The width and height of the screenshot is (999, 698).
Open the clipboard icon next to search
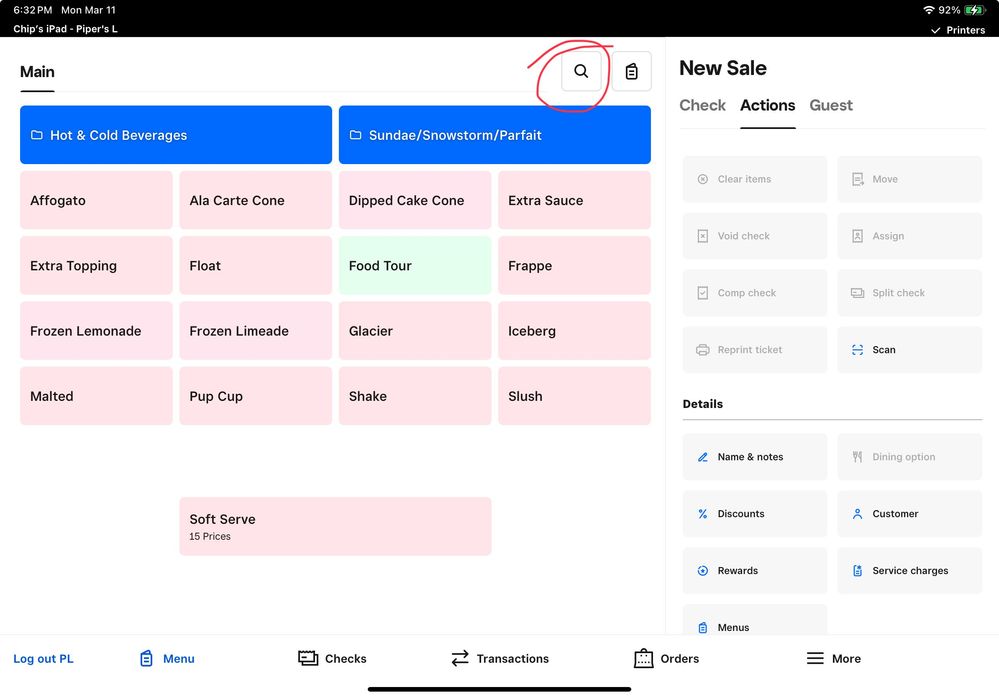coord(631,72)
